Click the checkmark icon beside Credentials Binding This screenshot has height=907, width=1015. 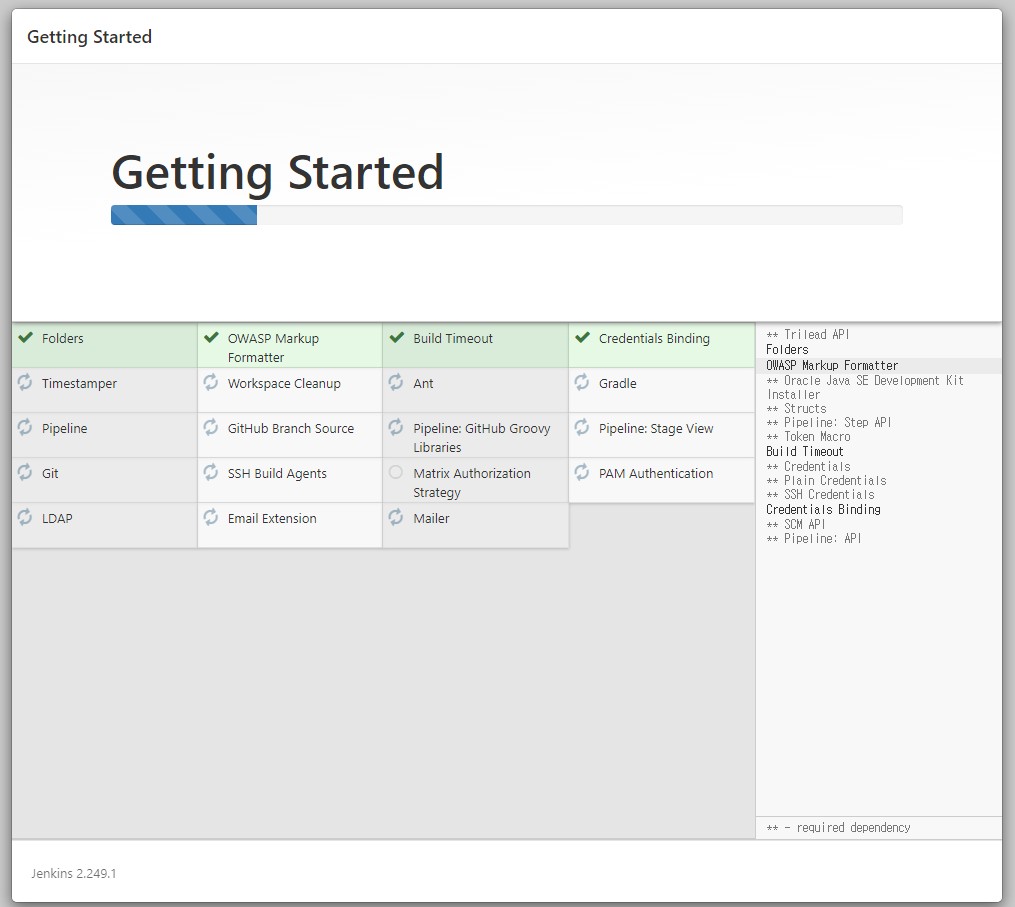click(583, 337)
